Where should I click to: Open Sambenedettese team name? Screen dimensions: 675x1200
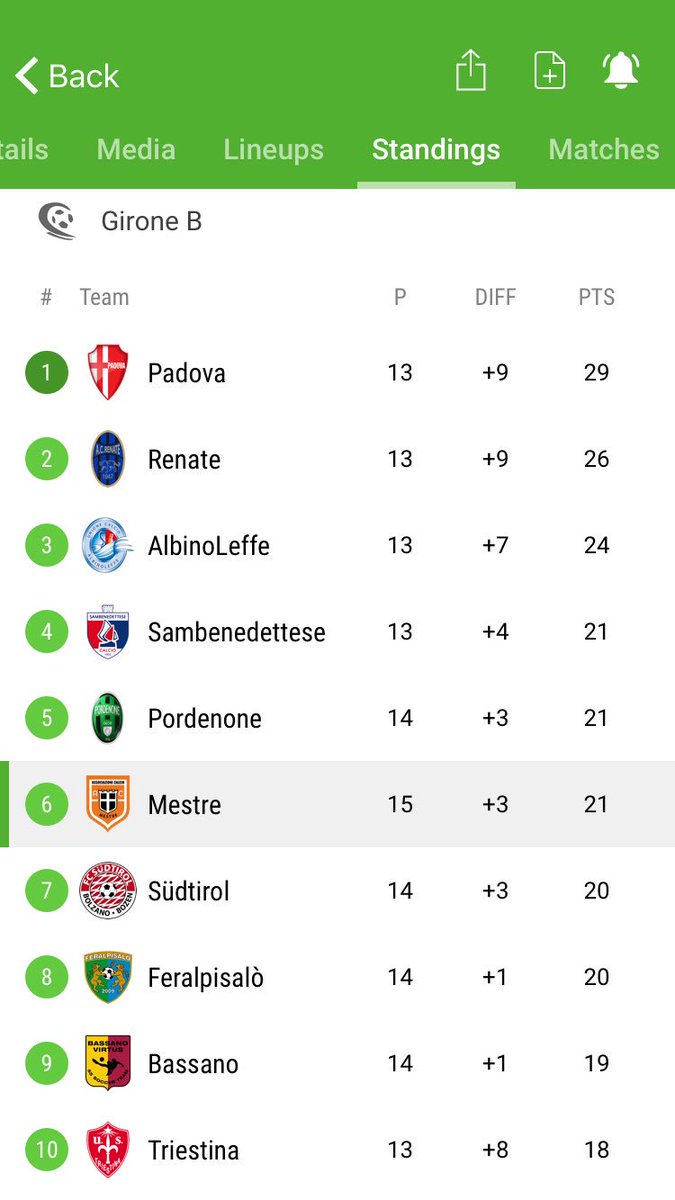[237, 632]
